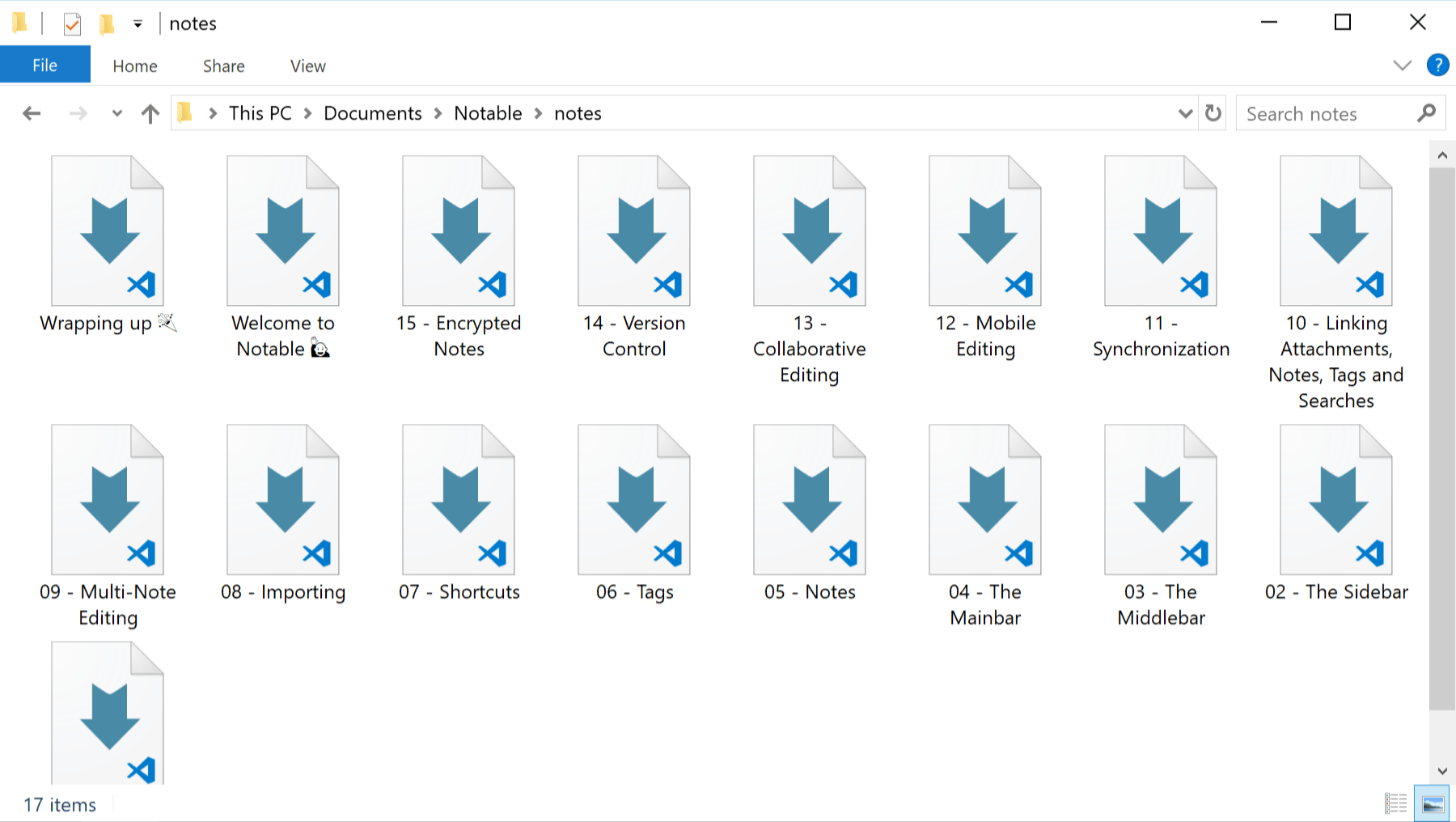This screenshot has height=822, width=1456.
Task: Click the scrollbar down arrow
Action: coord(1442,771)
